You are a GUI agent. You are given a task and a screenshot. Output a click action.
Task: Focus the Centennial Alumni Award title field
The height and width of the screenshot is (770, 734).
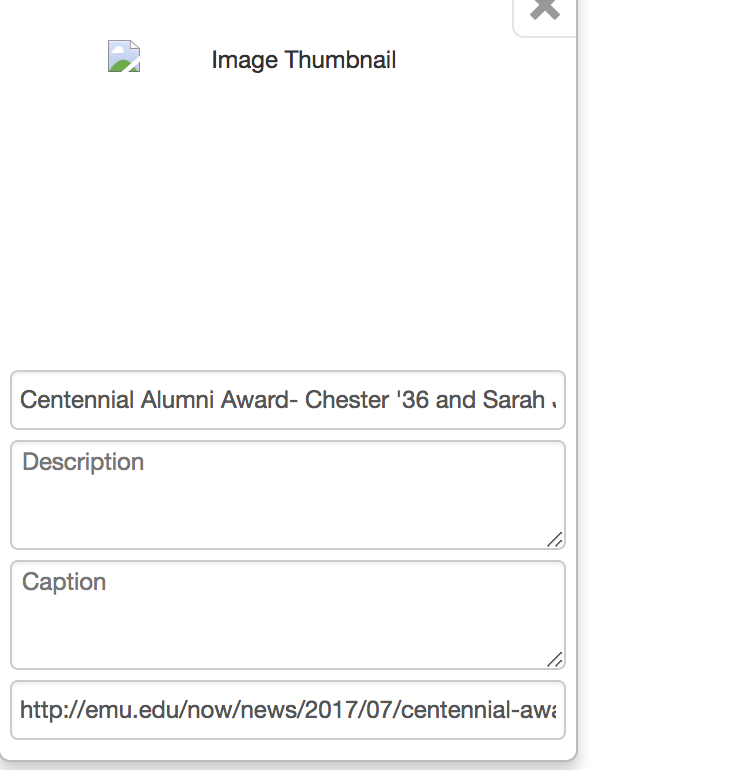(288, 400)
